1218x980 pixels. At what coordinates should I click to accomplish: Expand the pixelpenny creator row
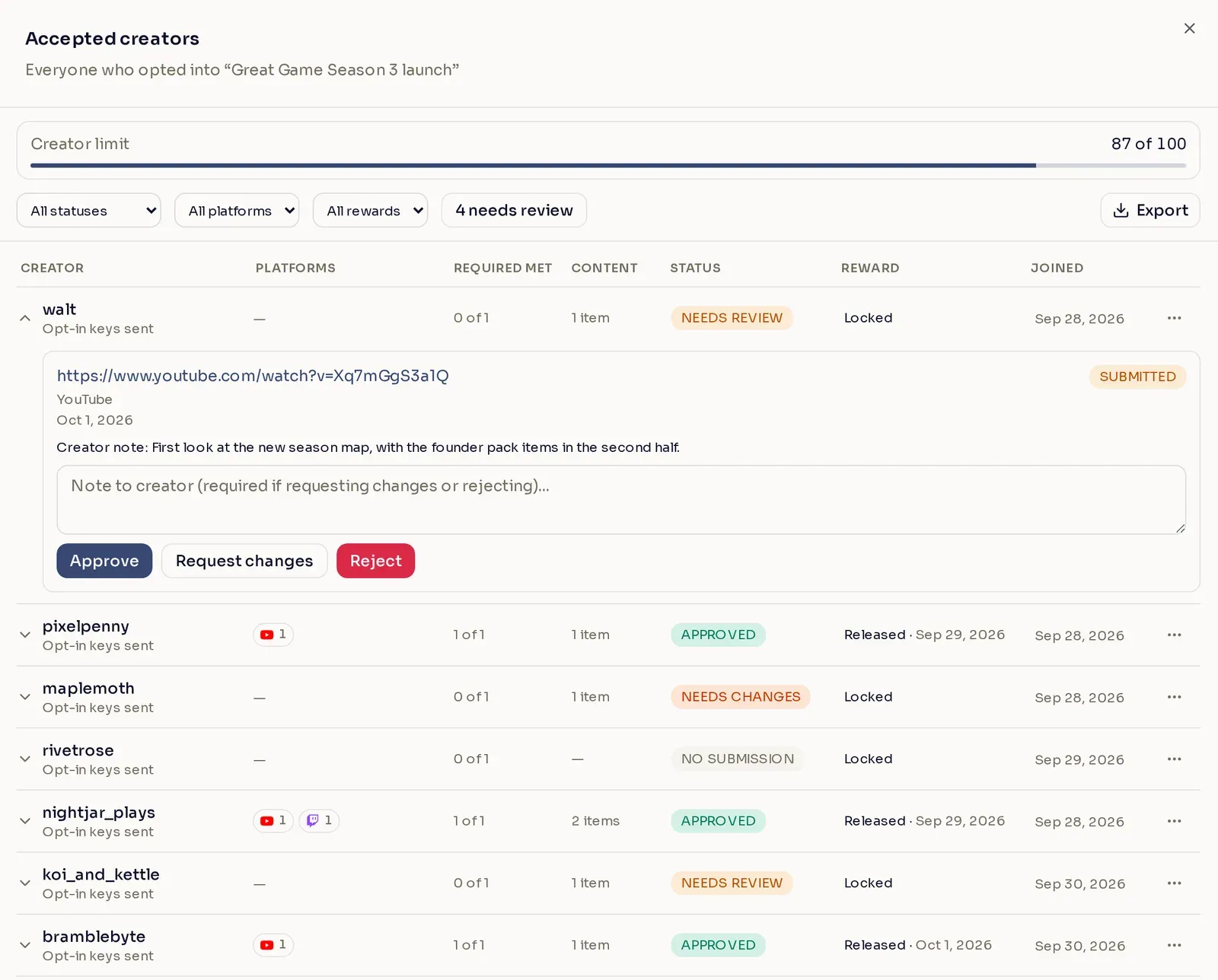click(25, 635)
